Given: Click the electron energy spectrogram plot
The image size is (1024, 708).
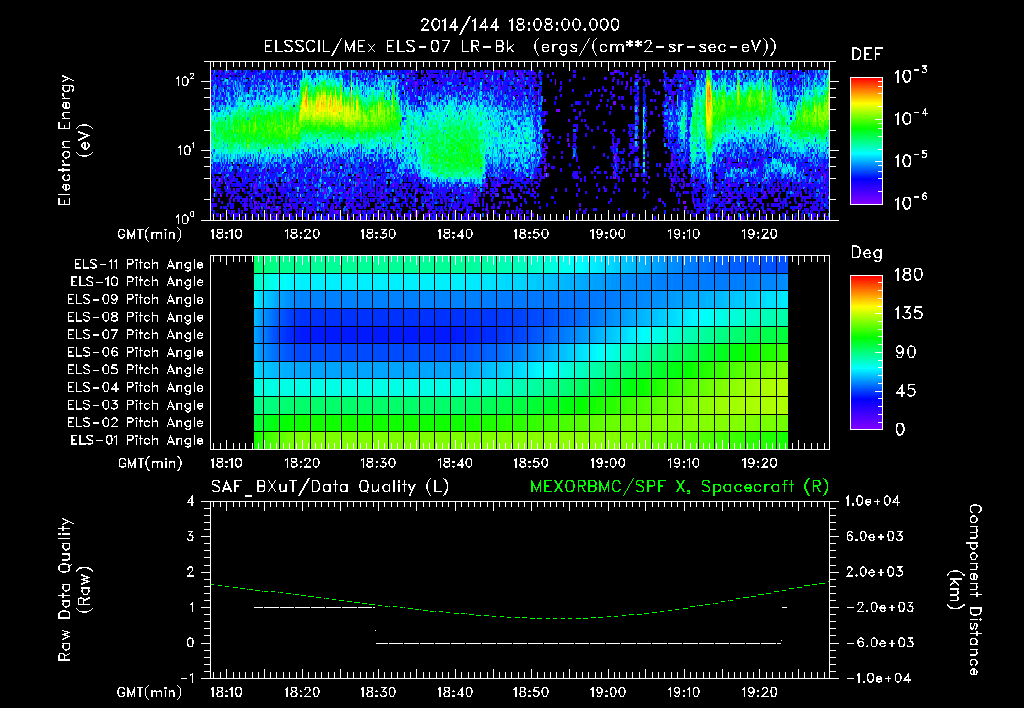Looking at the screenshot, I should tap(520, 140).
